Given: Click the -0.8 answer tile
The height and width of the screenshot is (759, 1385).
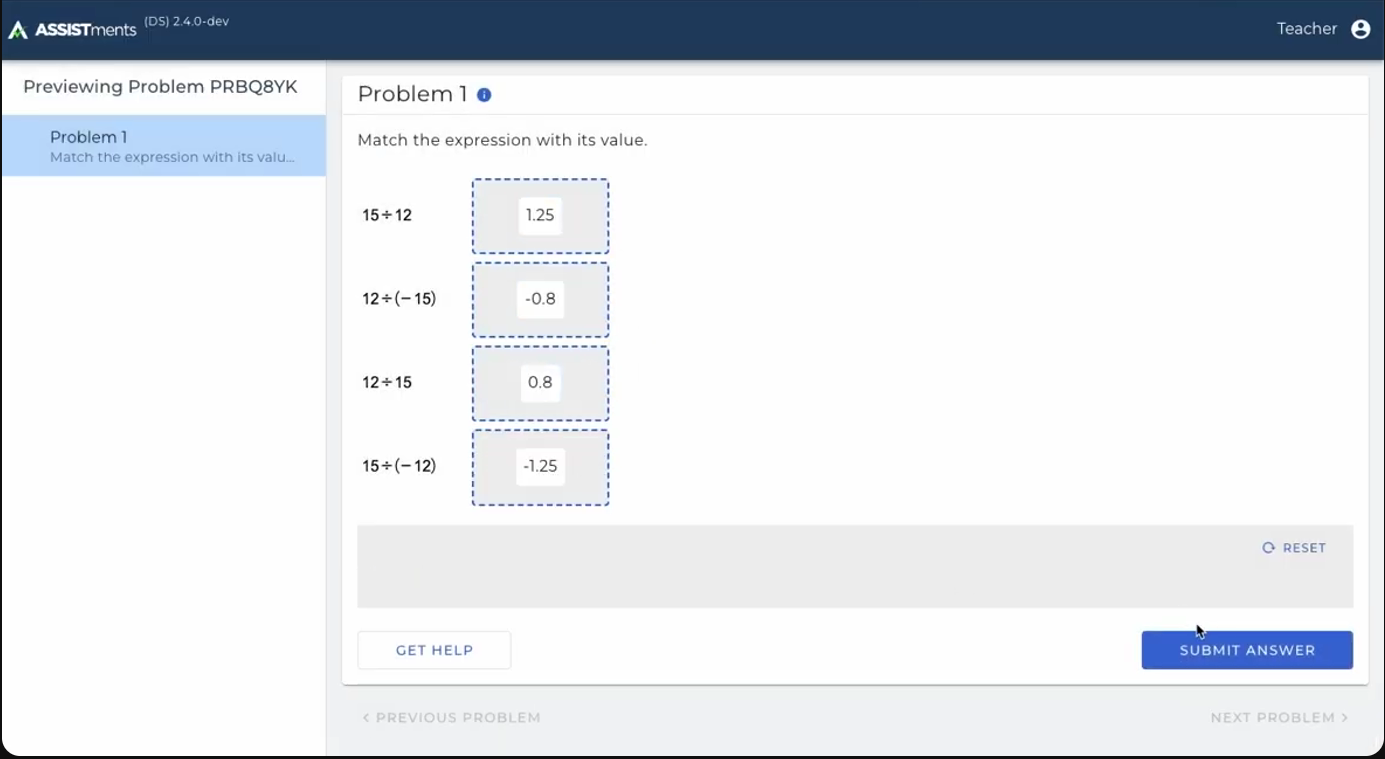Looking at the screenshot, I should pyautogui.click(x=540, y=299).
